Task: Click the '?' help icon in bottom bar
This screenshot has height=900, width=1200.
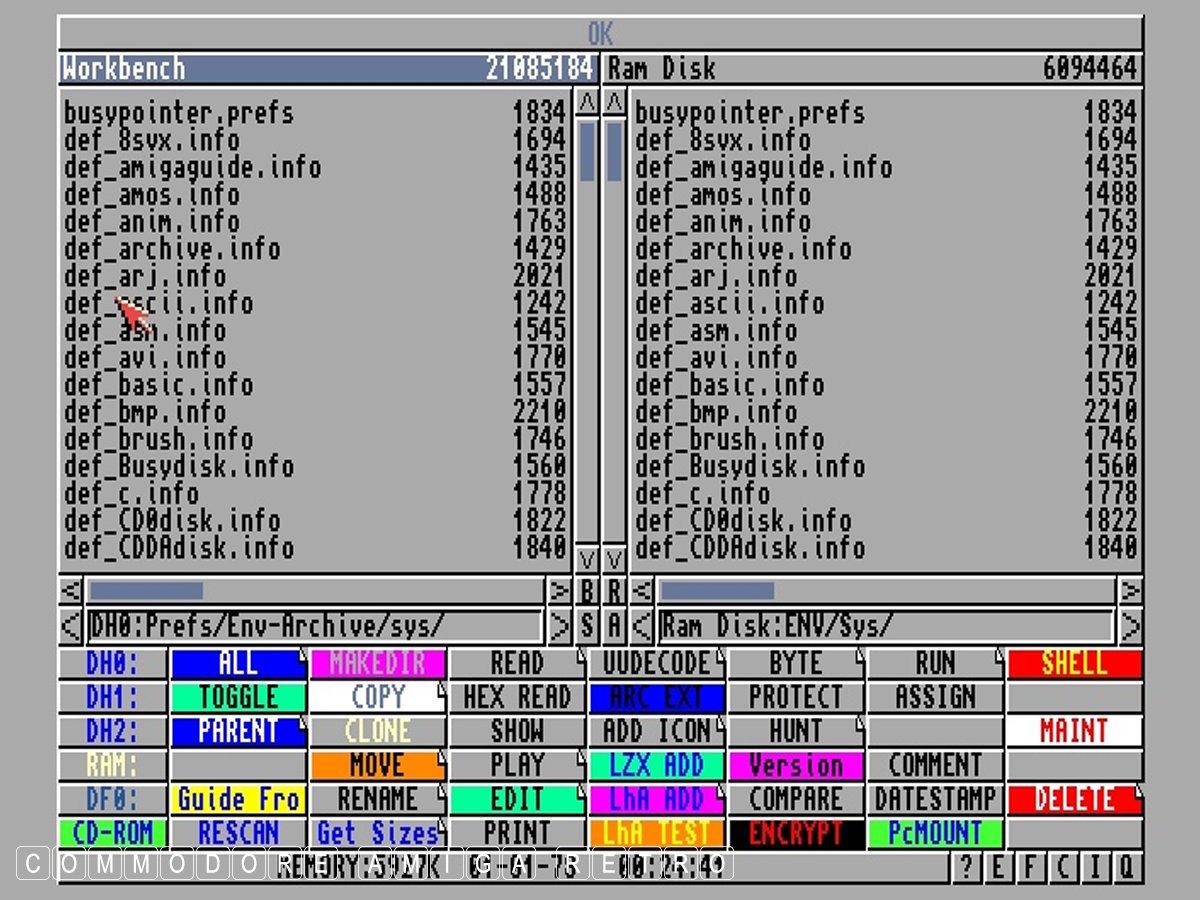Action: (x=965, y=867)
